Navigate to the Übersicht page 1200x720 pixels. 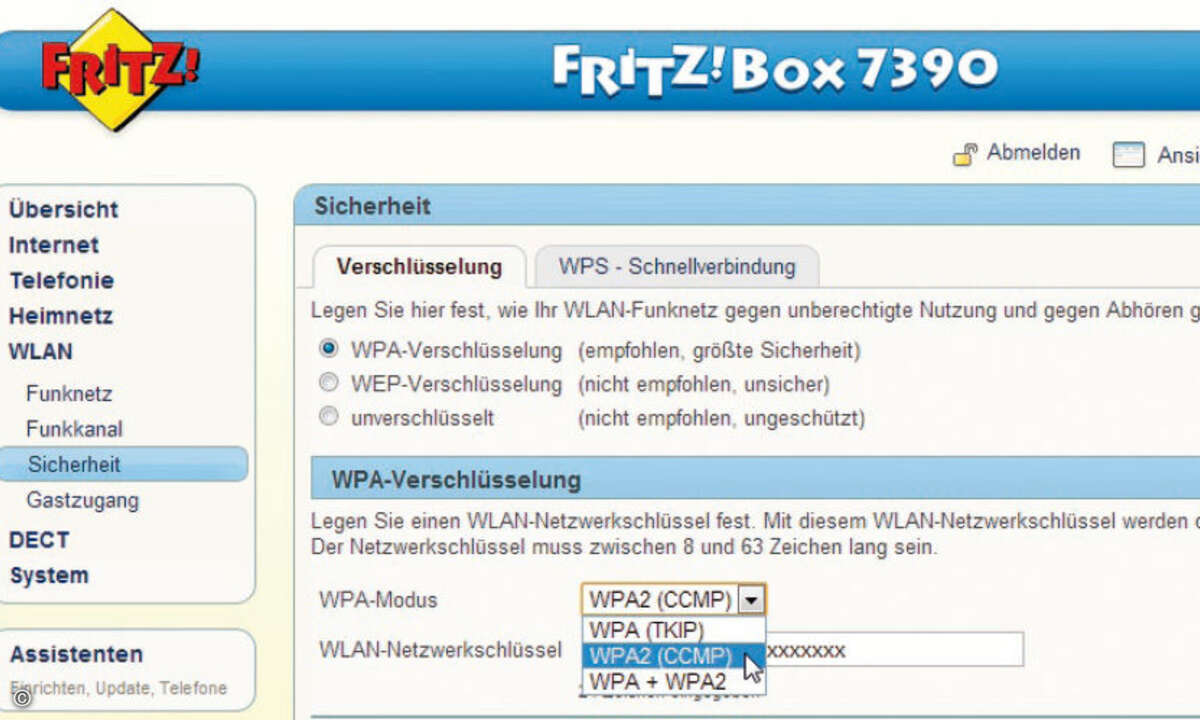pyautogui.click(x=64, y=209)
